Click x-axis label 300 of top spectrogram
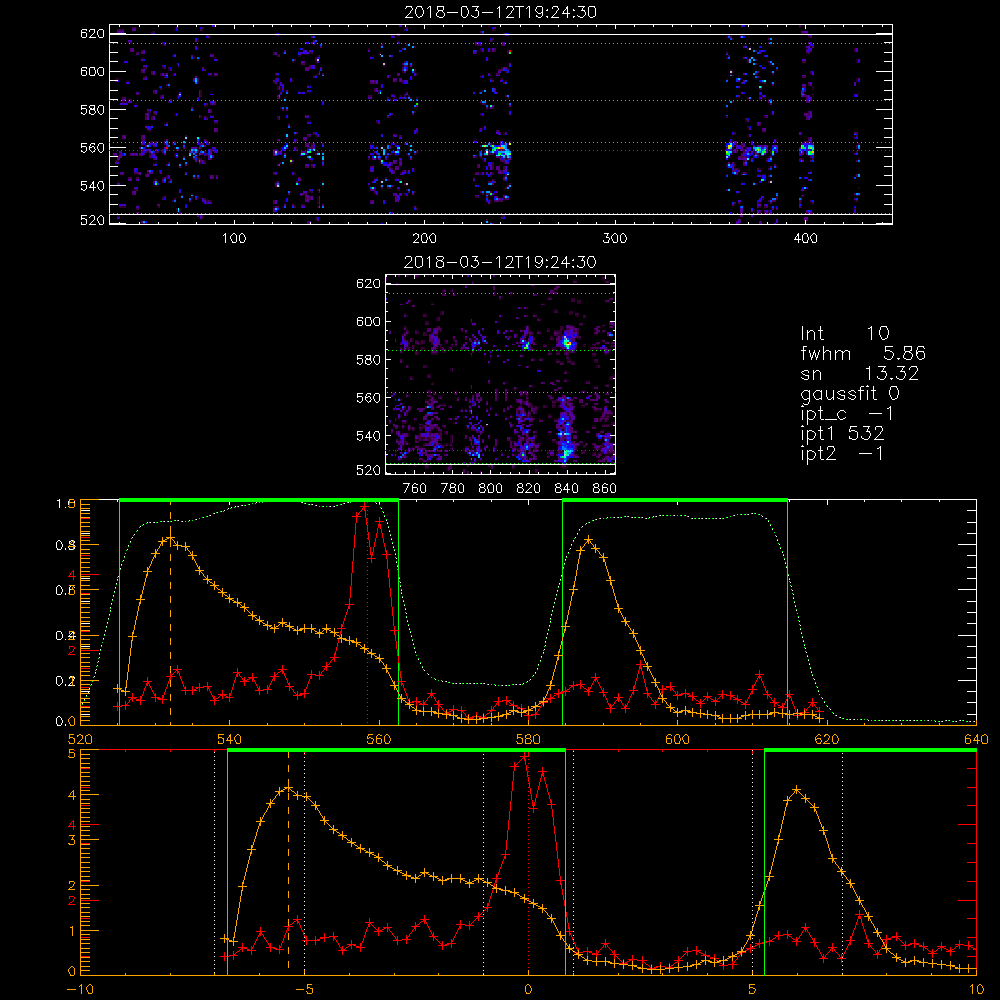This screenshot has width=1000, height=1000. click(615, 239)
